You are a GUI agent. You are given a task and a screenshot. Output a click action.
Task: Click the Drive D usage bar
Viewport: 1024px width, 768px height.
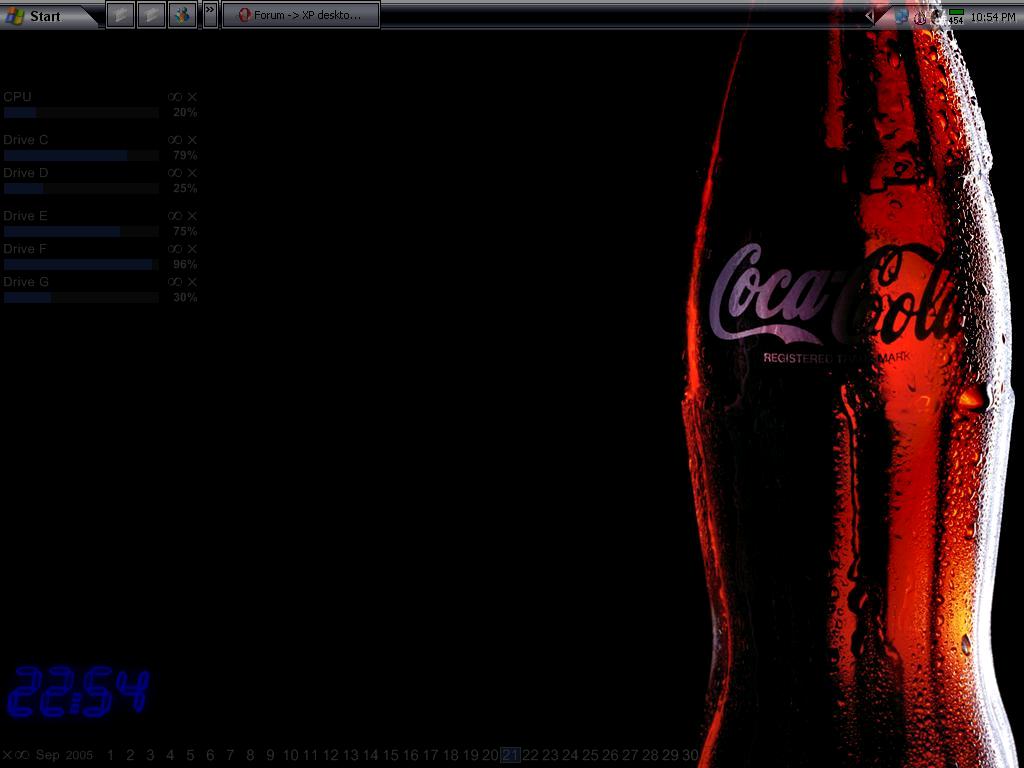pos(81,188)
